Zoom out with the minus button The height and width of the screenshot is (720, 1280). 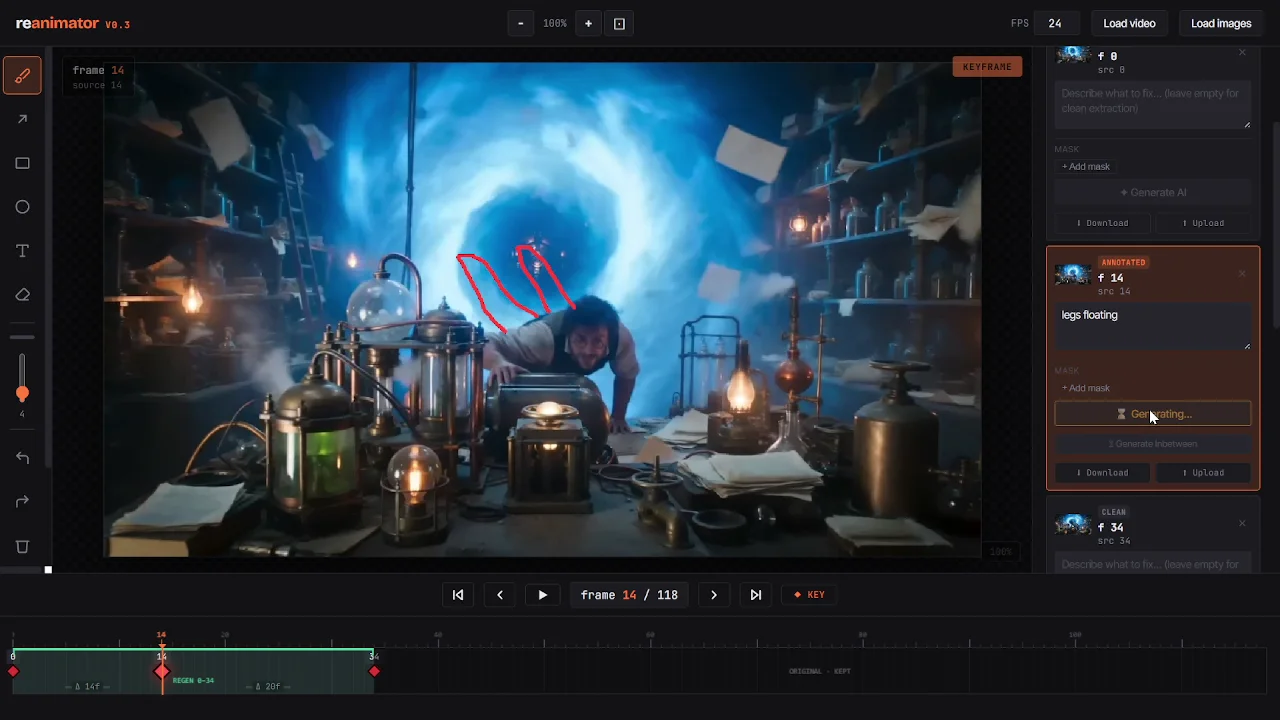[520, 23]
